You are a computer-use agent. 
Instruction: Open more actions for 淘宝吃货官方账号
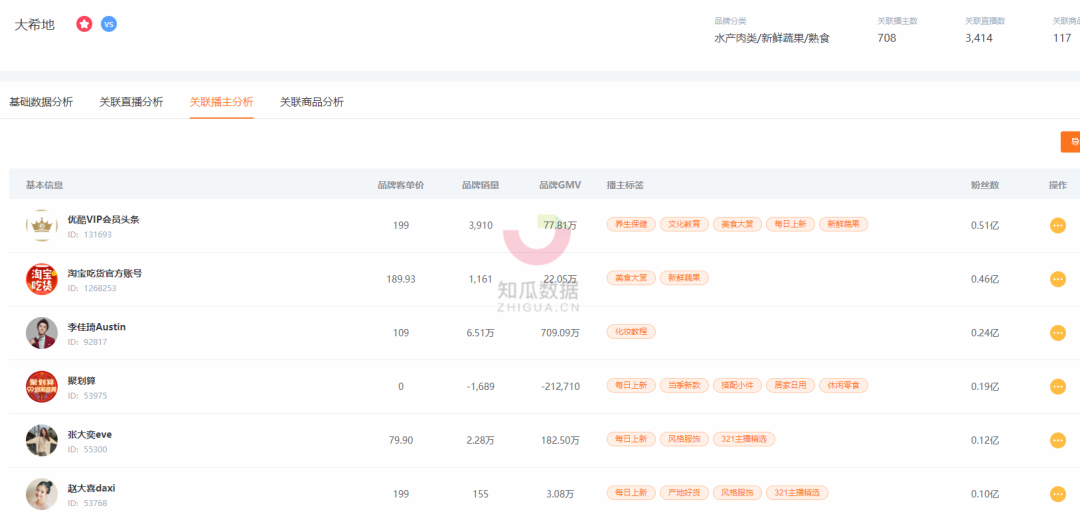pyautogui.click(x=1058, y=279)
